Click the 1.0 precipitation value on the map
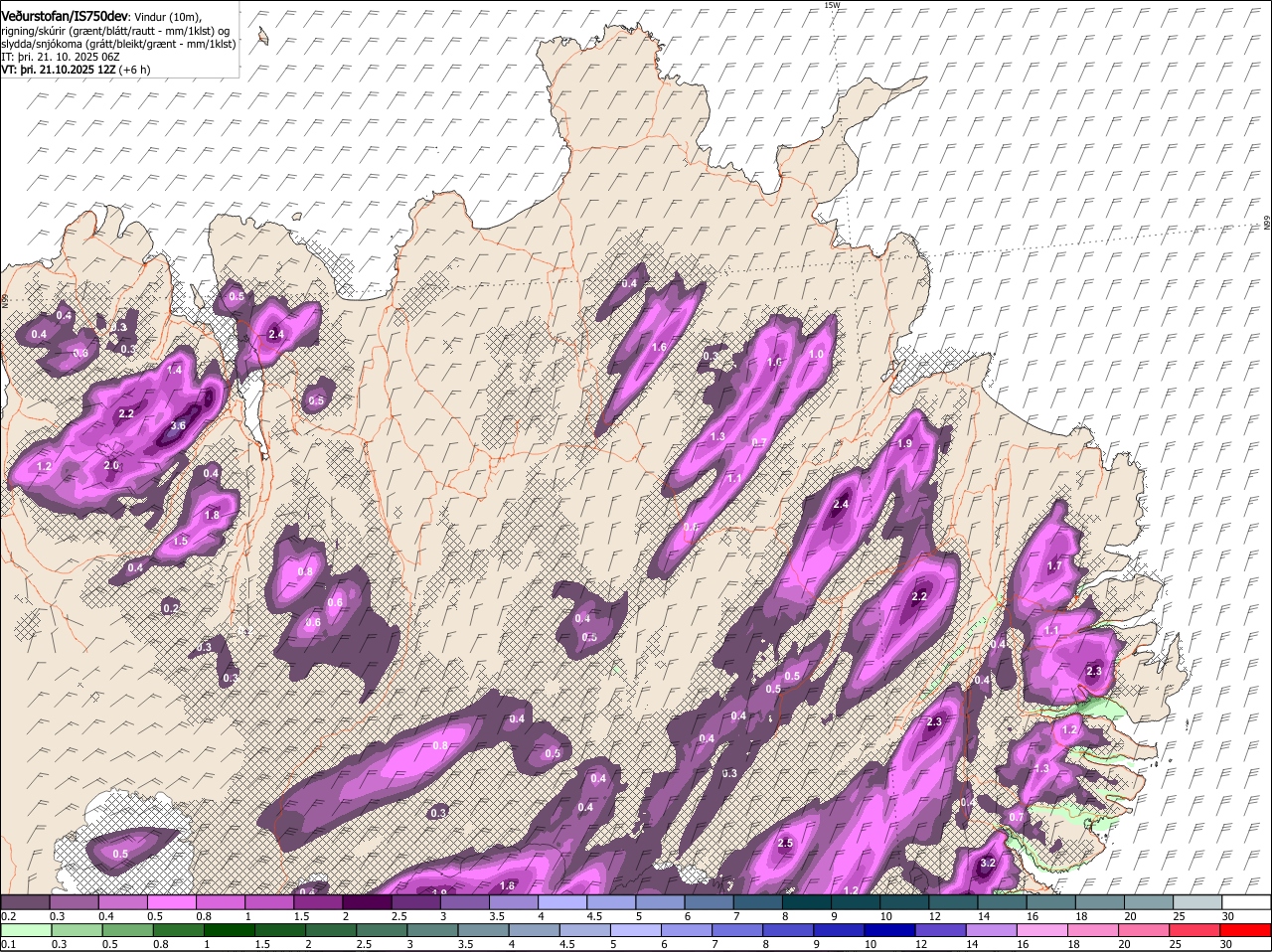 (x=818, y=355)
